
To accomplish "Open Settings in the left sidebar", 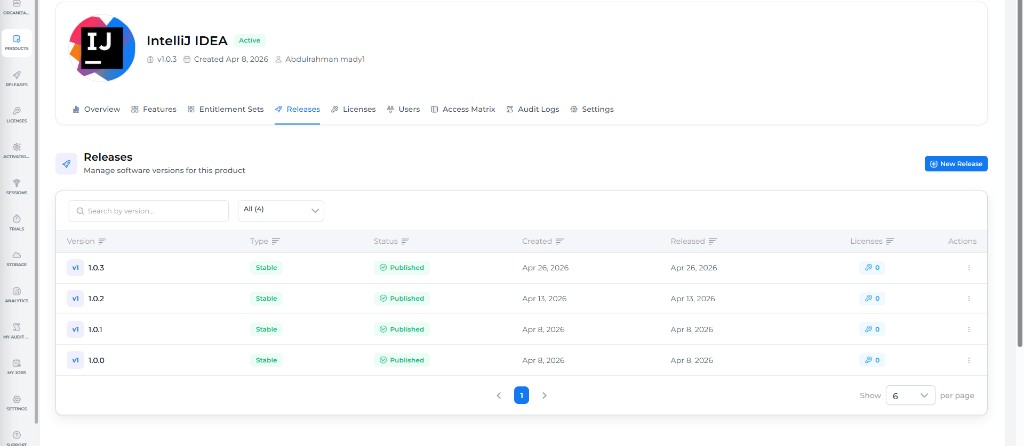I will 16,402.
